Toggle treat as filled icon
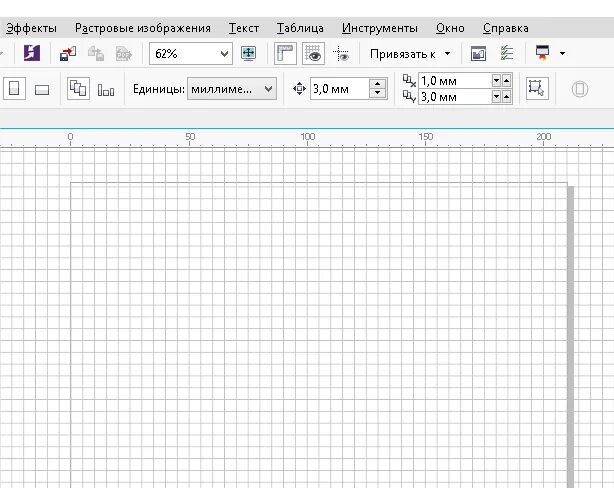 click(x=537, y=89)
